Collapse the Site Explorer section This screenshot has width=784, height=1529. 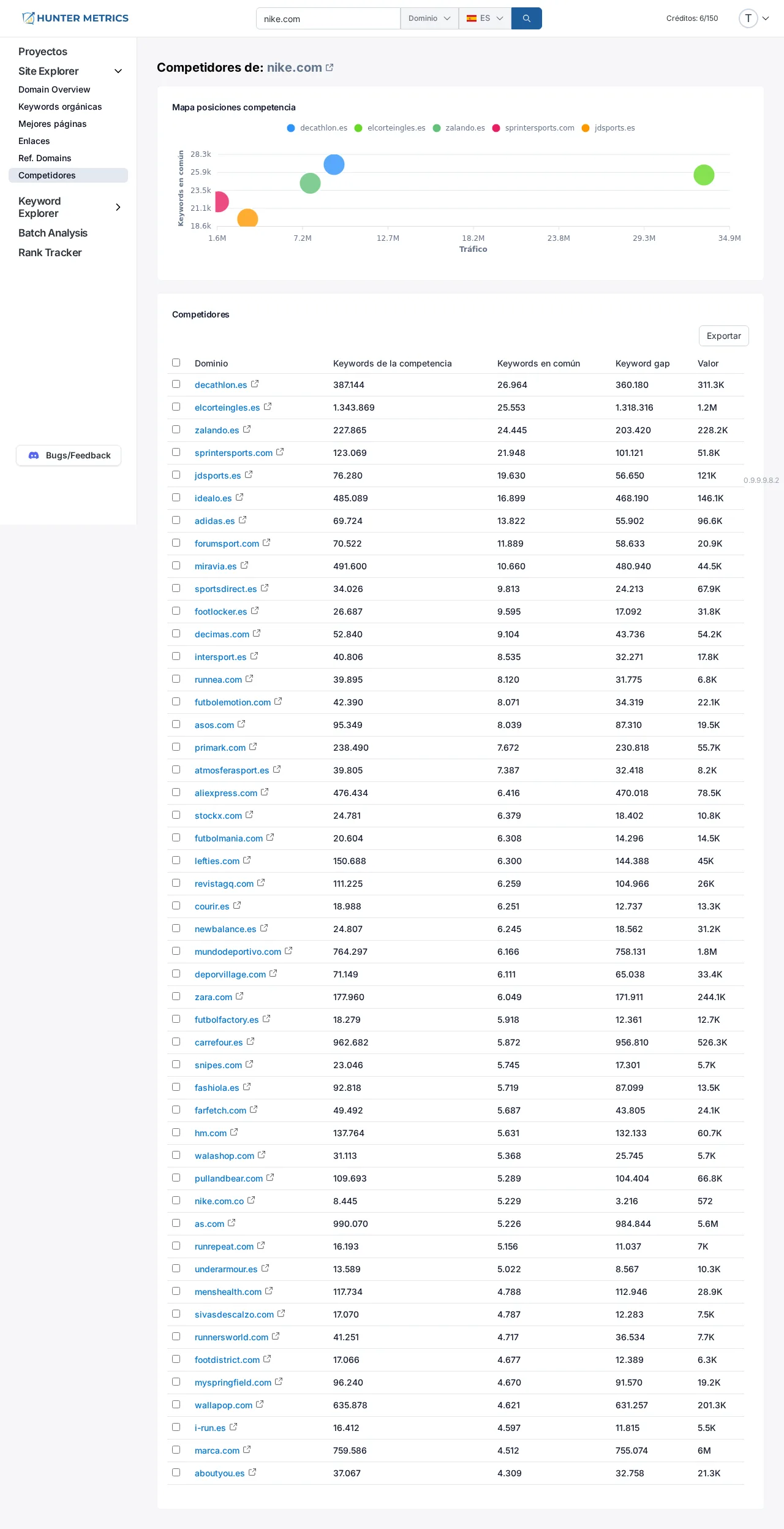click(118, 71)
